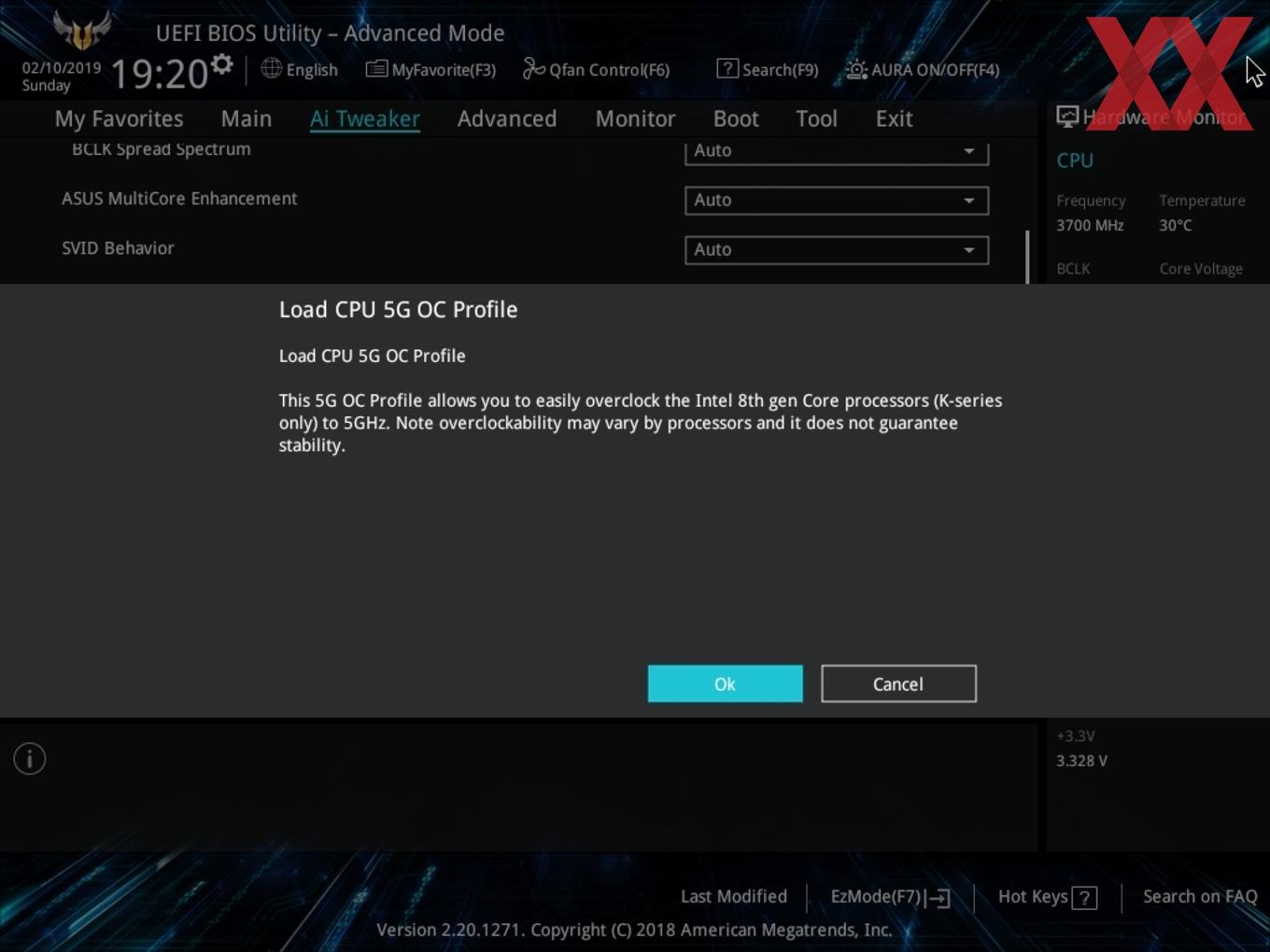Click the Hot Keys question mark icon
The height and width of the screenshot is (952, 1270).
click(x=1084, y=898)
